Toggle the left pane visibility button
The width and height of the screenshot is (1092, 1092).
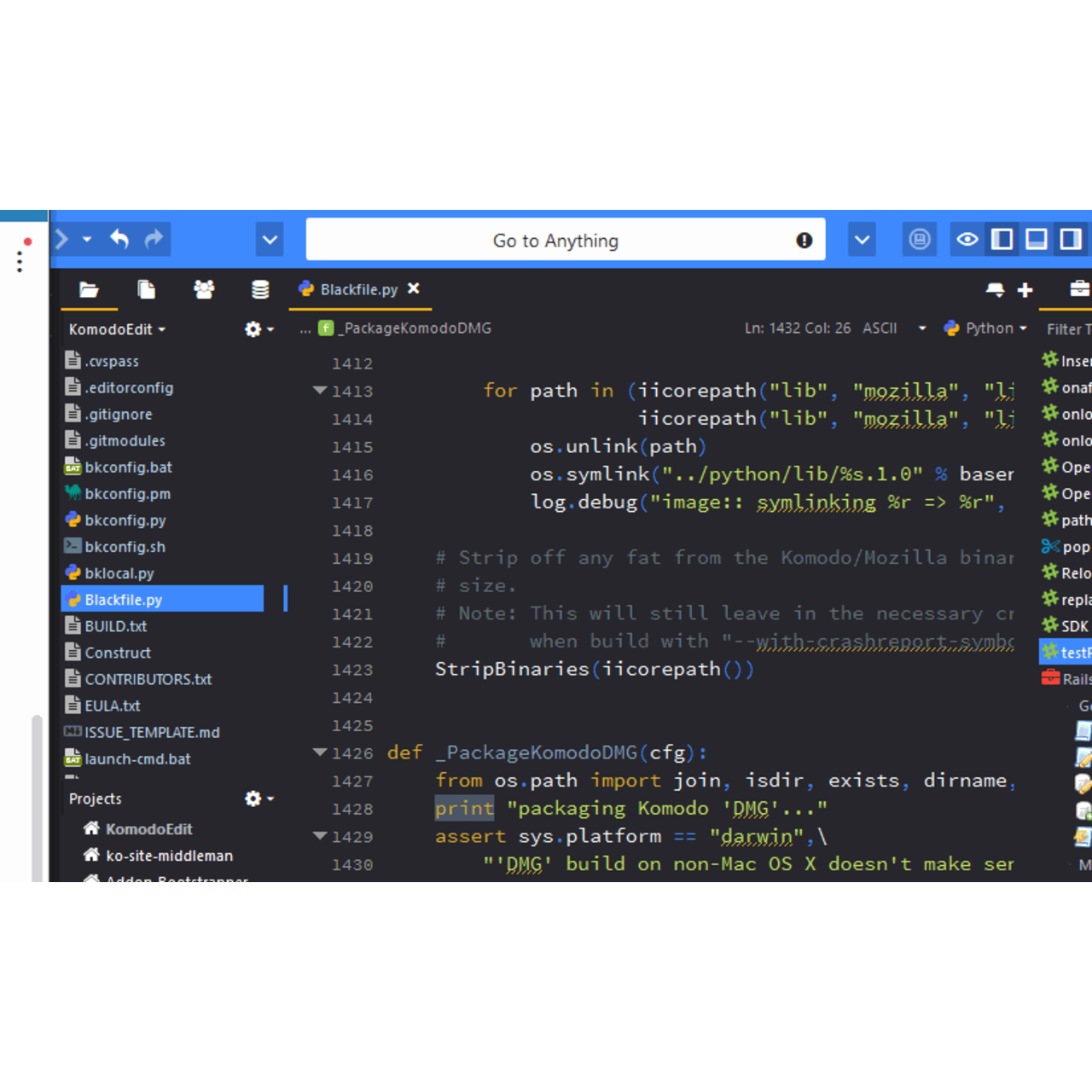click(1002, 240)
